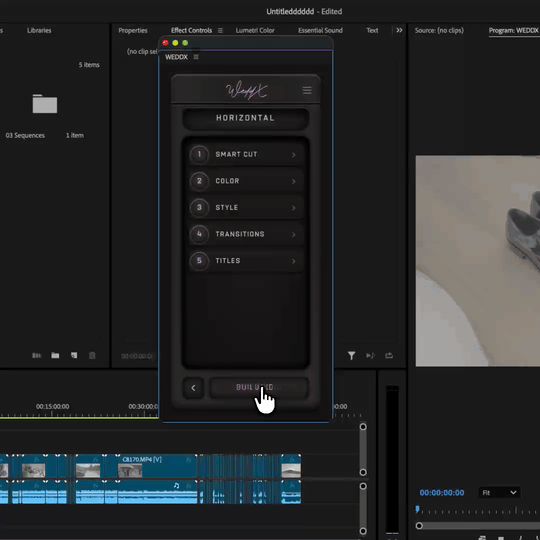540x540 pixels.
Task: Click the HORIZONTAL format button
Action: [245, 118]
